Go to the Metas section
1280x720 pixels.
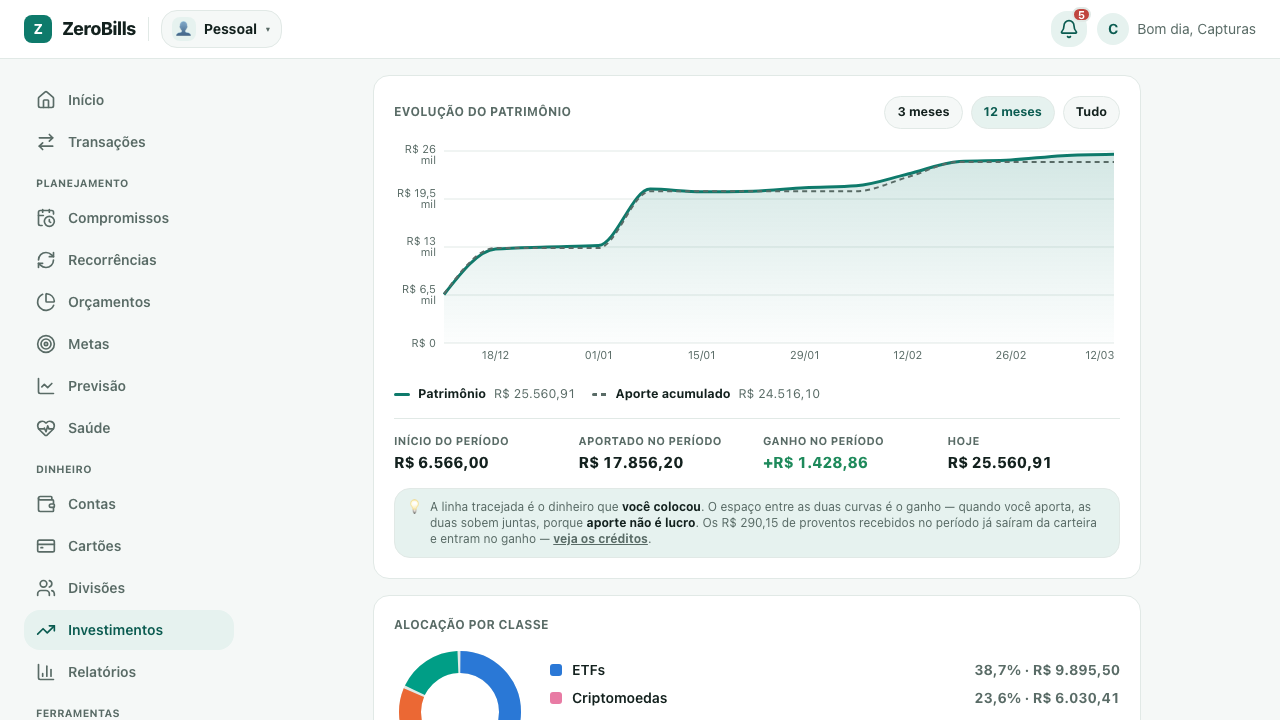point(129,344)
